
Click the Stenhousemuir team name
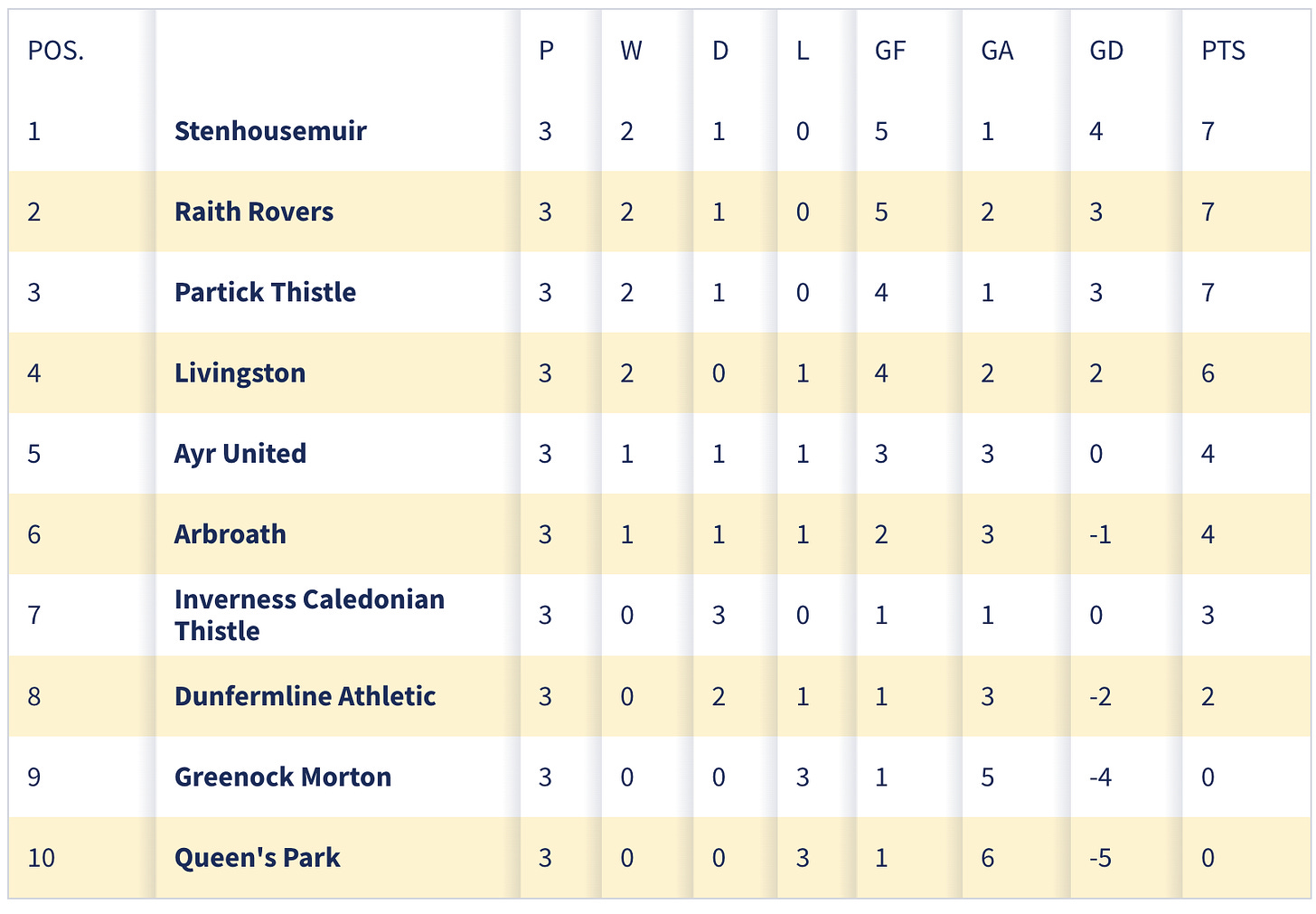270,131
